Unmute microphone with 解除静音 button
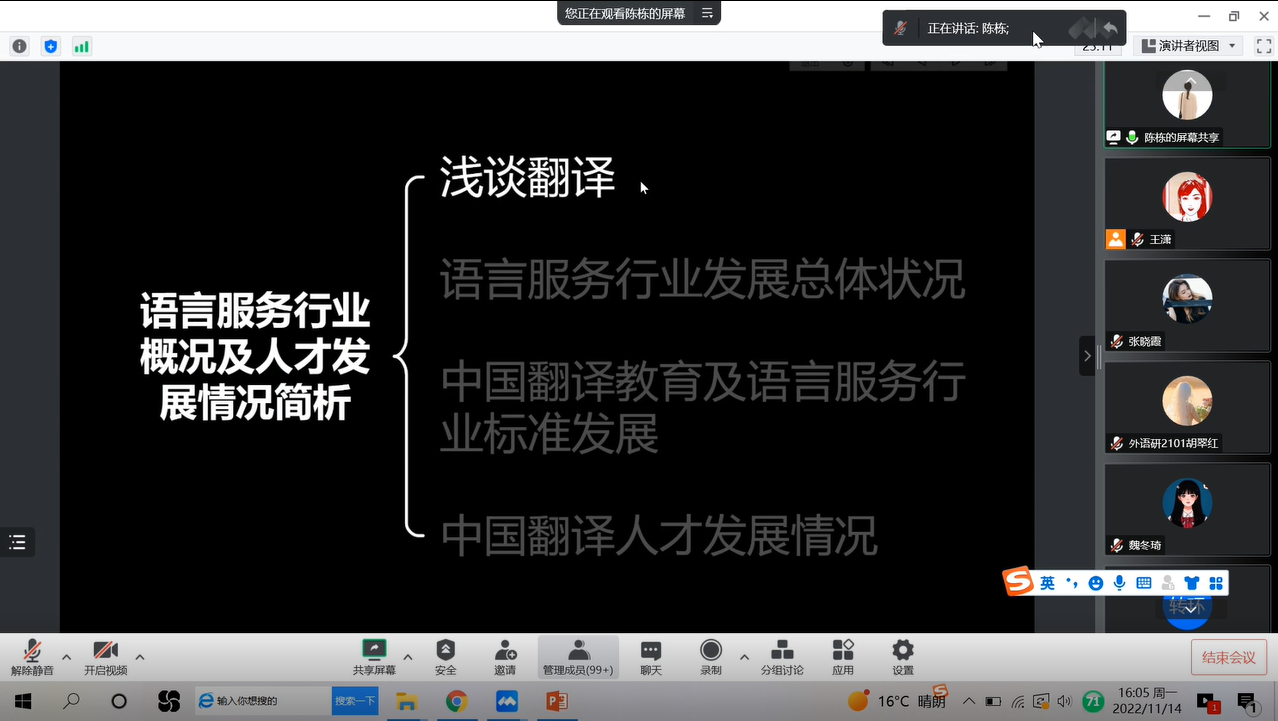The image size is (1278, 721). coord(32,657)
